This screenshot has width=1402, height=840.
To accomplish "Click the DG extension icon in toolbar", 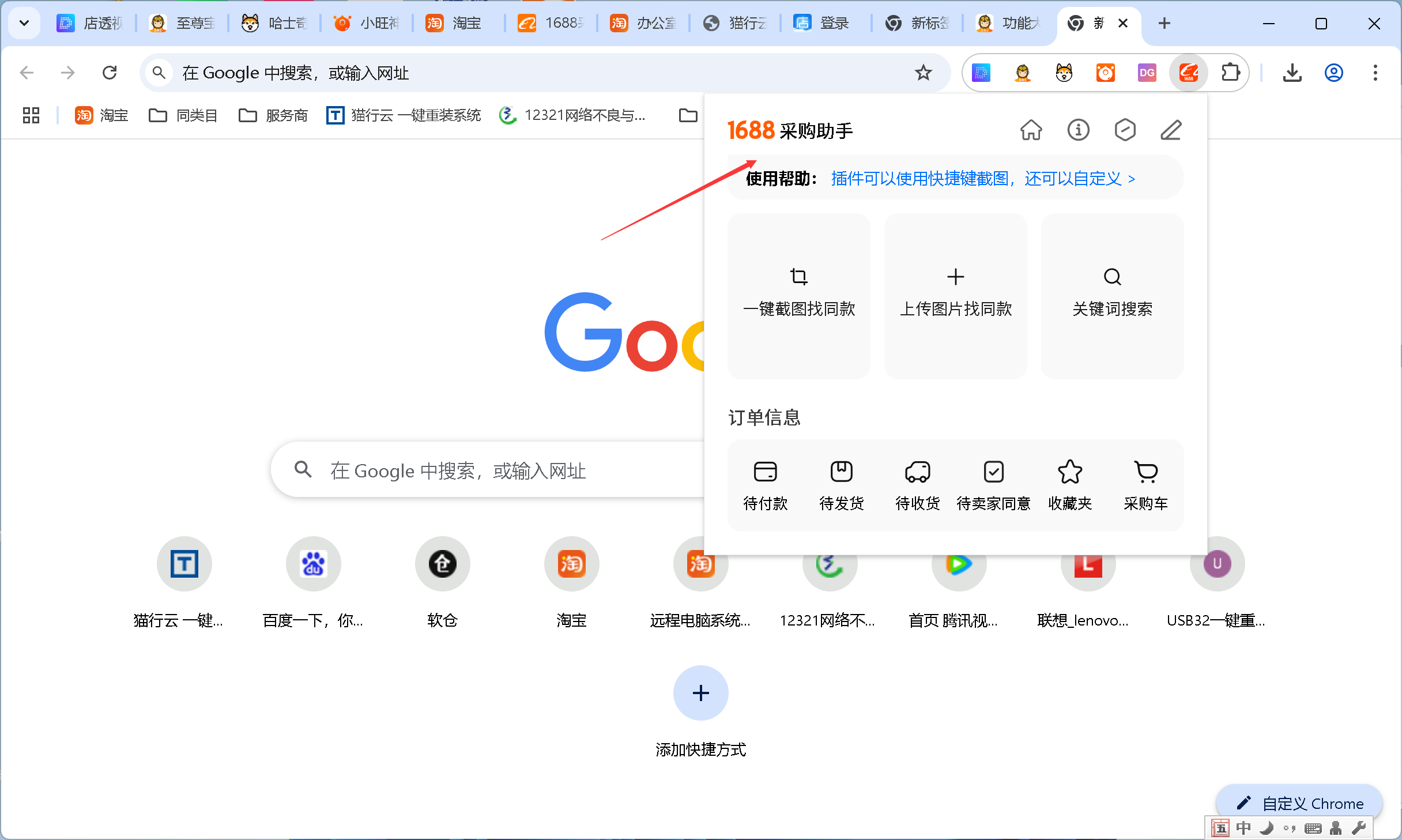I will [1147, 73].
